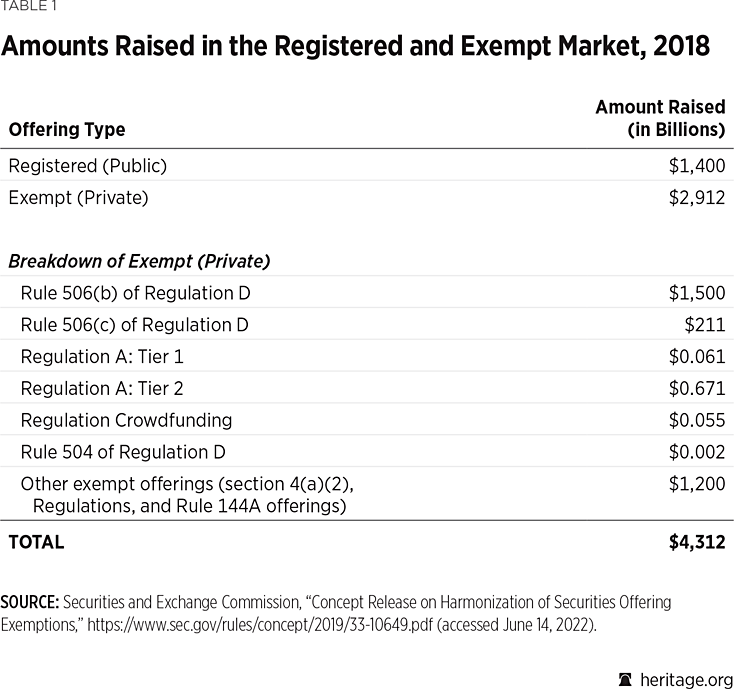Click the TOTAL row label
The height and width of the screenshot is (689, 734).
tap(36, 542)
